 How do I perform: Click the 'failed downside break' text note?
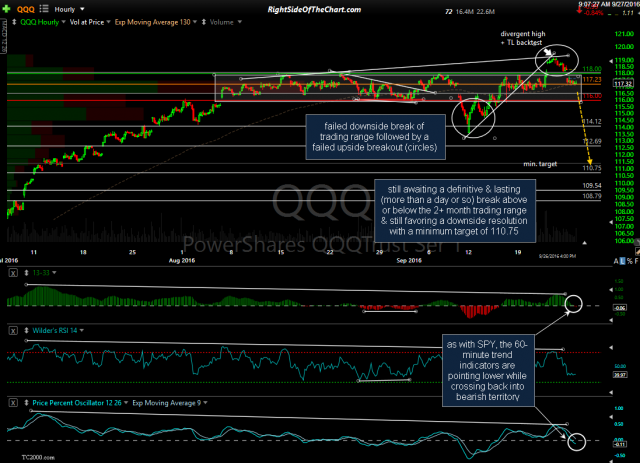(x=375, y=137)
